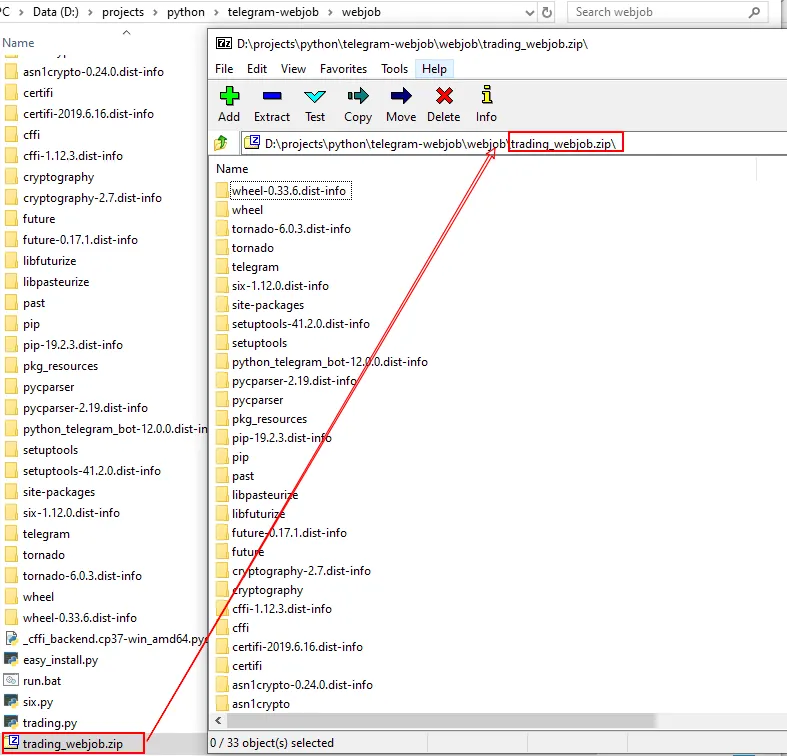This screenshot has height=756, width=787.
Task: Expand the chevron after 'projects' breadcrumb
Action: pyautogui.click(x=156, y=12)
